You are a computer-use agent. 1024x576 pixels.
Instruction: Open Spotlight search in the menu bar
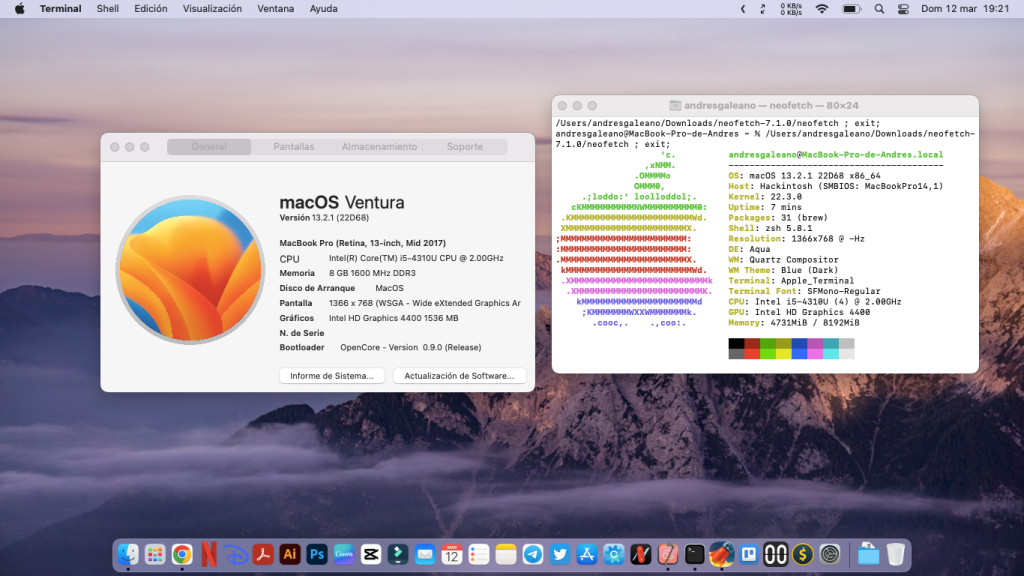879,9
